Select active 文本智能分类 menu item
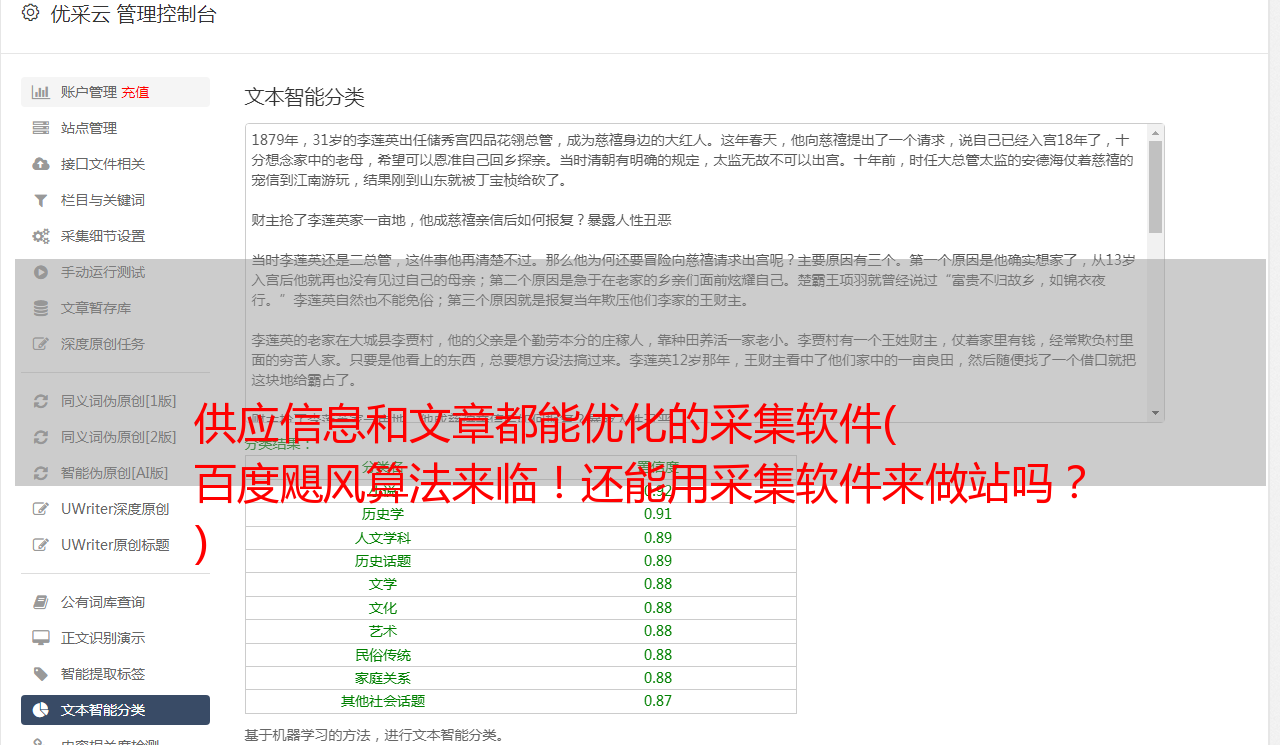The height and width of the screenshot is (745, 1280). tap(115, 710)
